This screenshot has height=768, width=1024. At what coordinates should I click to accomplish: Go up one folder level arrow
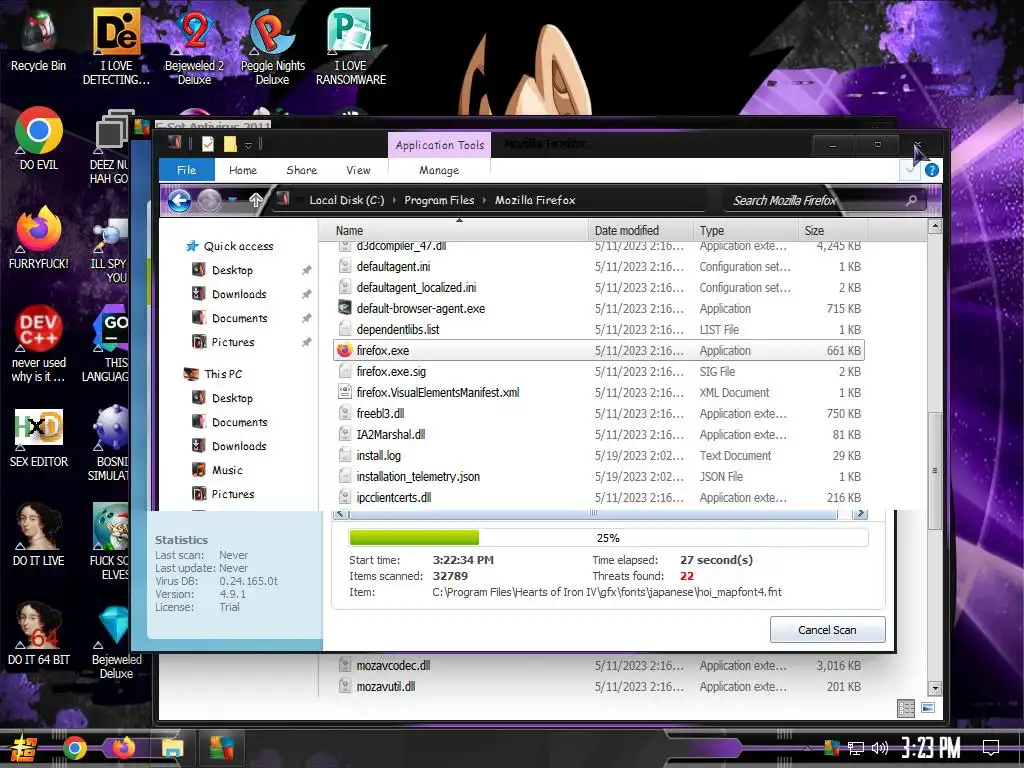[x=255, y=200]
